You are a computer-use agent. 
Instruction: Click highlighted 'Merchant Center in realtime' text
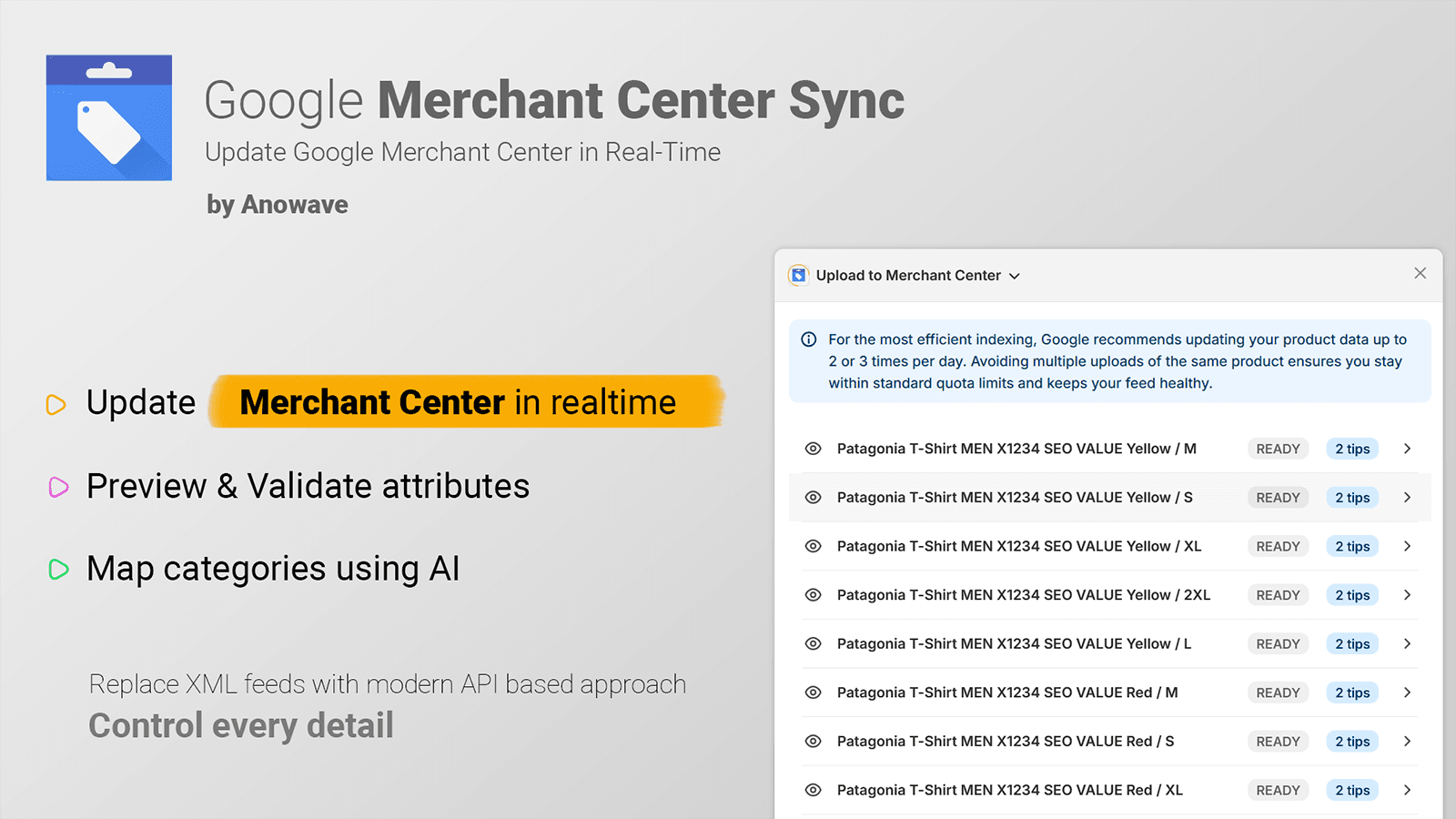458,402
